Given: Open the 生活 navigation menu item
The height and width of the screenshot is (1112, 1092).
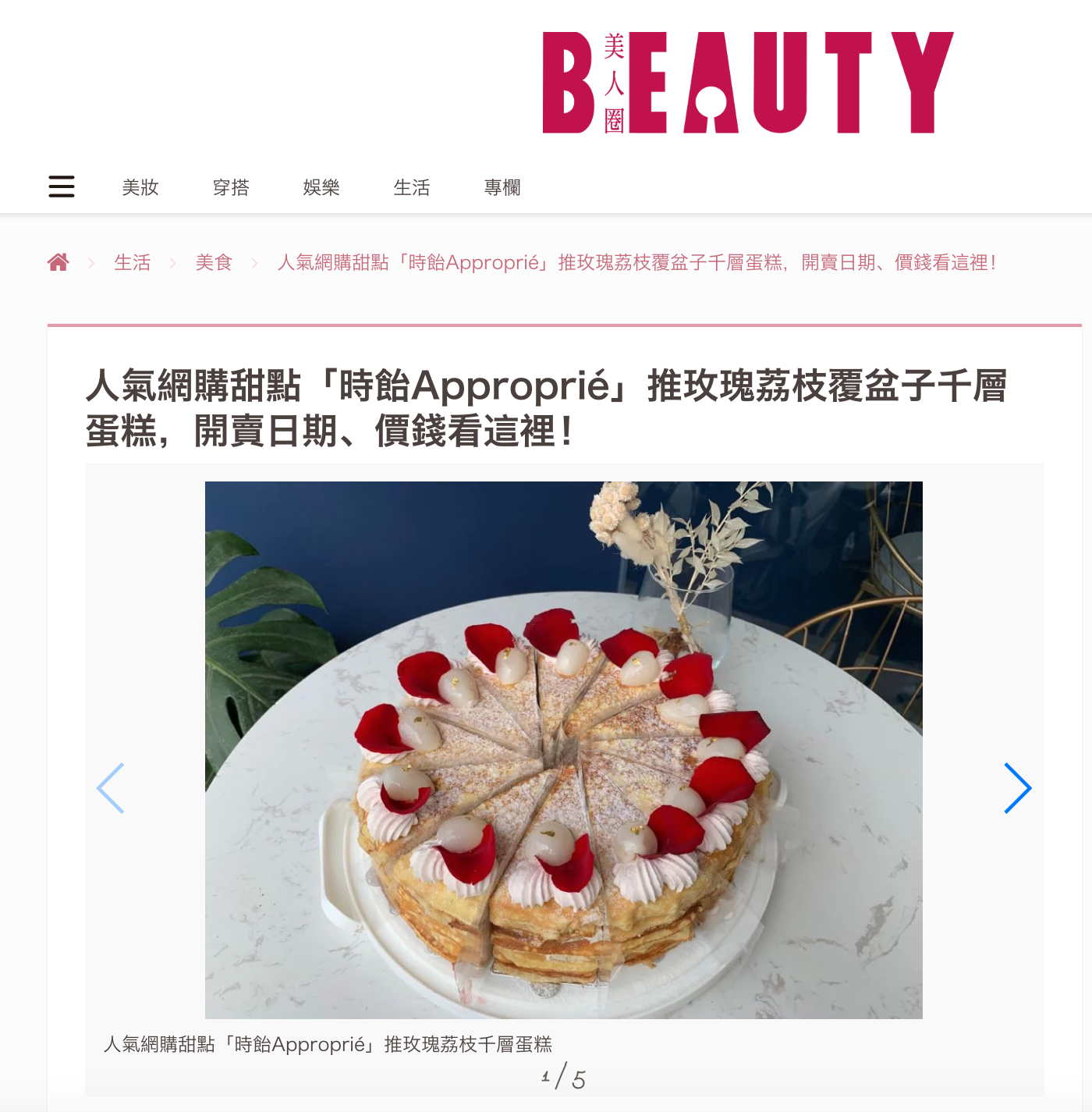Looking at the screenshot, I should tap(412, 187).
